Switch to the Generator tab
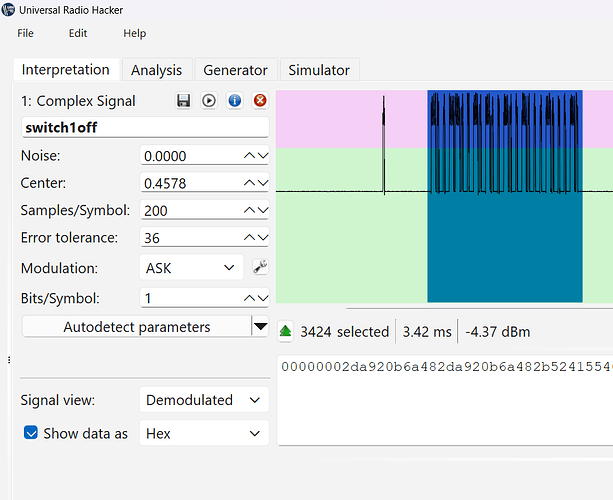This screenshot has height=500, width=613. click(235, 70)
